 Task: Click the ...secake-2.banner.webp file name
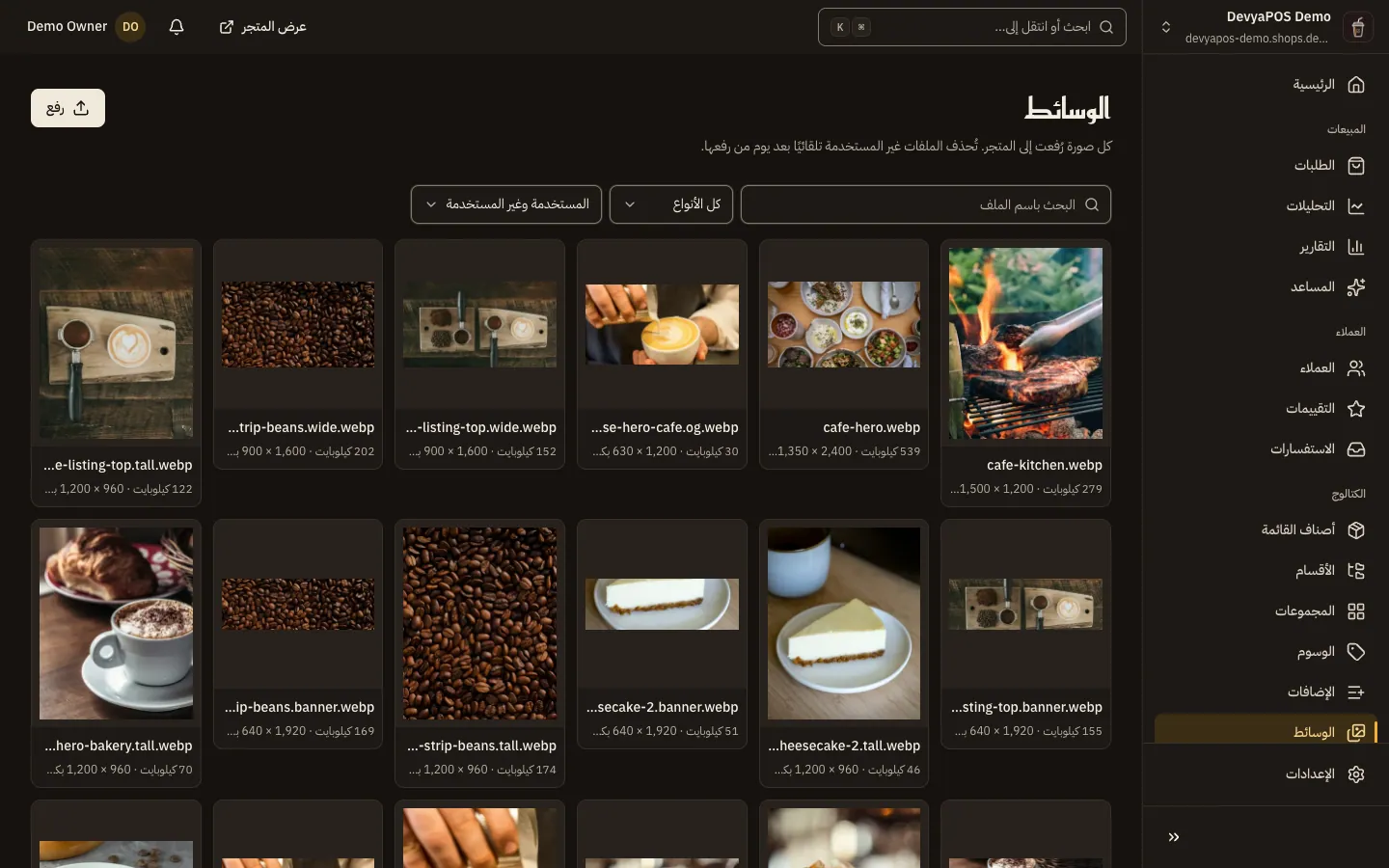(663, 707)
